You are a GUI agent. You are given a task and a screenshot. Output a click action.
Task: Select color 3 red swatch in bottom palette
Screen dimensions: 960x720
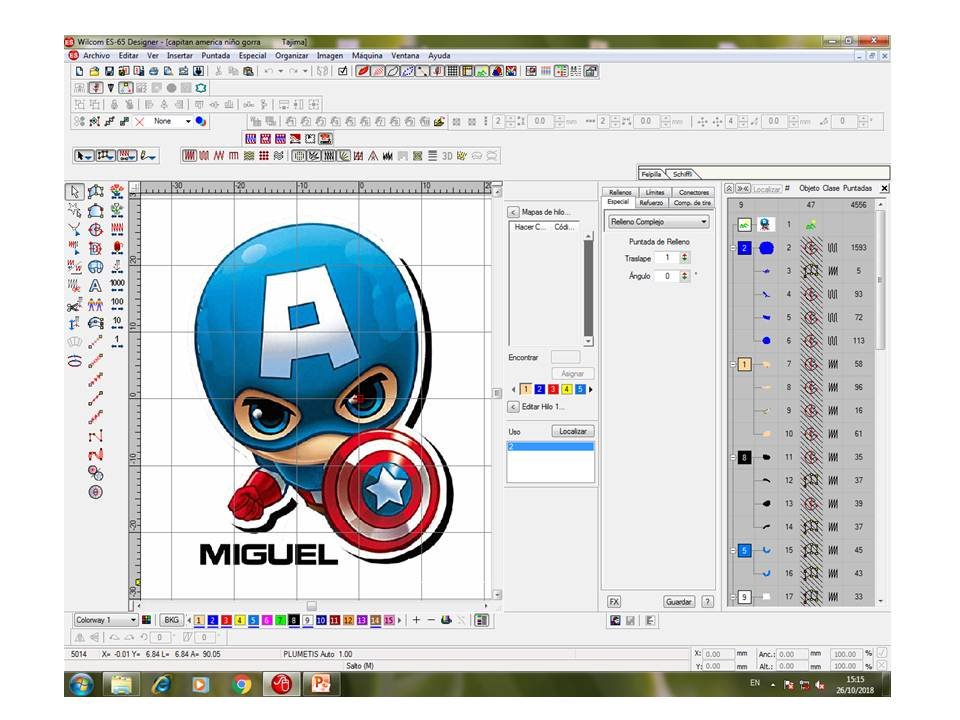pos(226,620)
